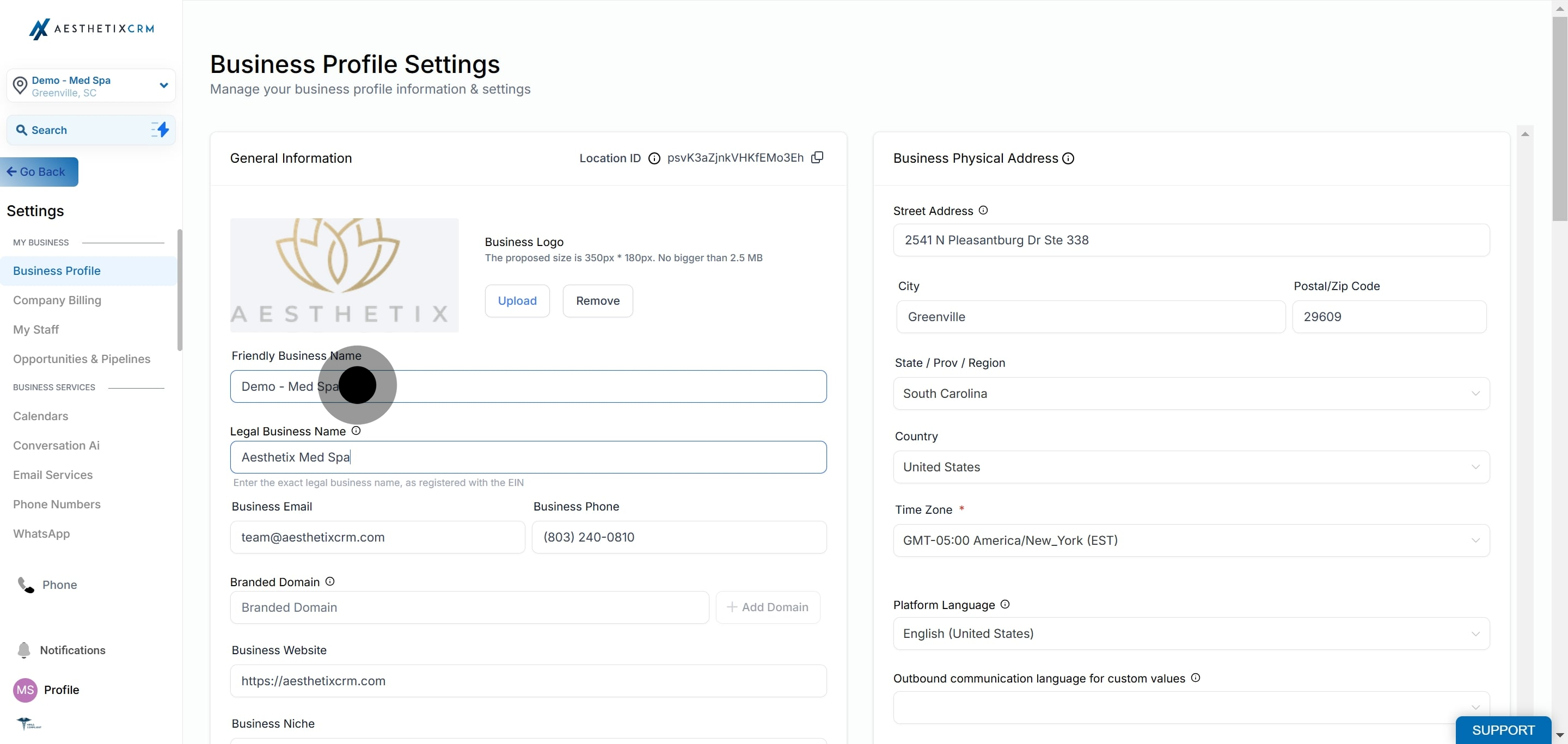
Task: Copy the Location ID to clipboard
Action: 817,157
